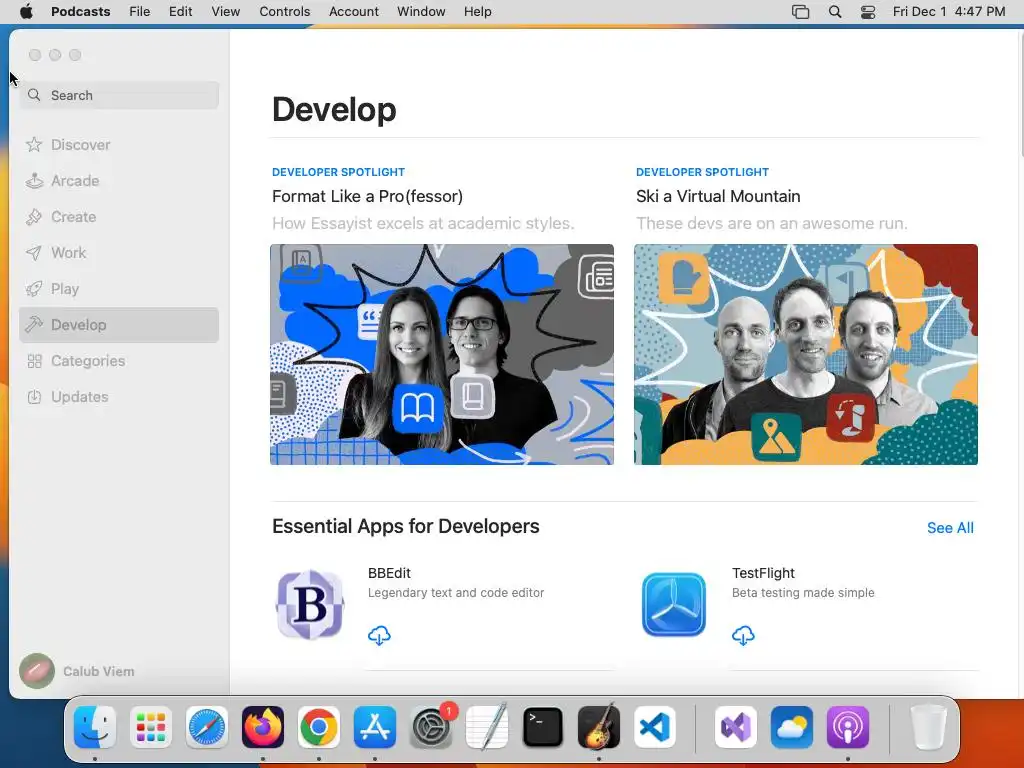Open the Window menu

421,12
